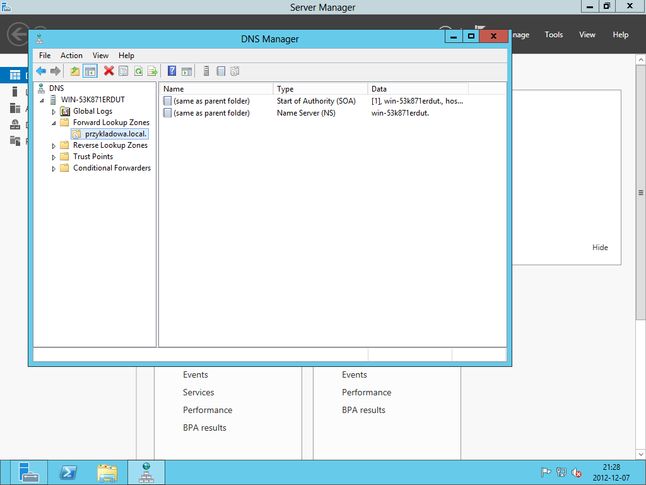Open Events link in right tile
The width and height of the screenshot is (646, 485).
pyautogui.click(x=354, y=375)
